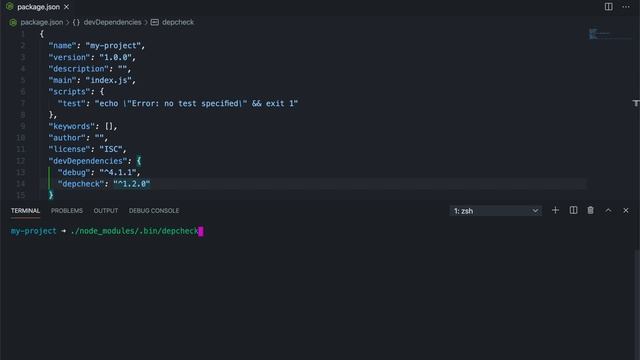Close the terminal panel
The height and width of the screenshot is (360, 640).
tap(626, 210)
